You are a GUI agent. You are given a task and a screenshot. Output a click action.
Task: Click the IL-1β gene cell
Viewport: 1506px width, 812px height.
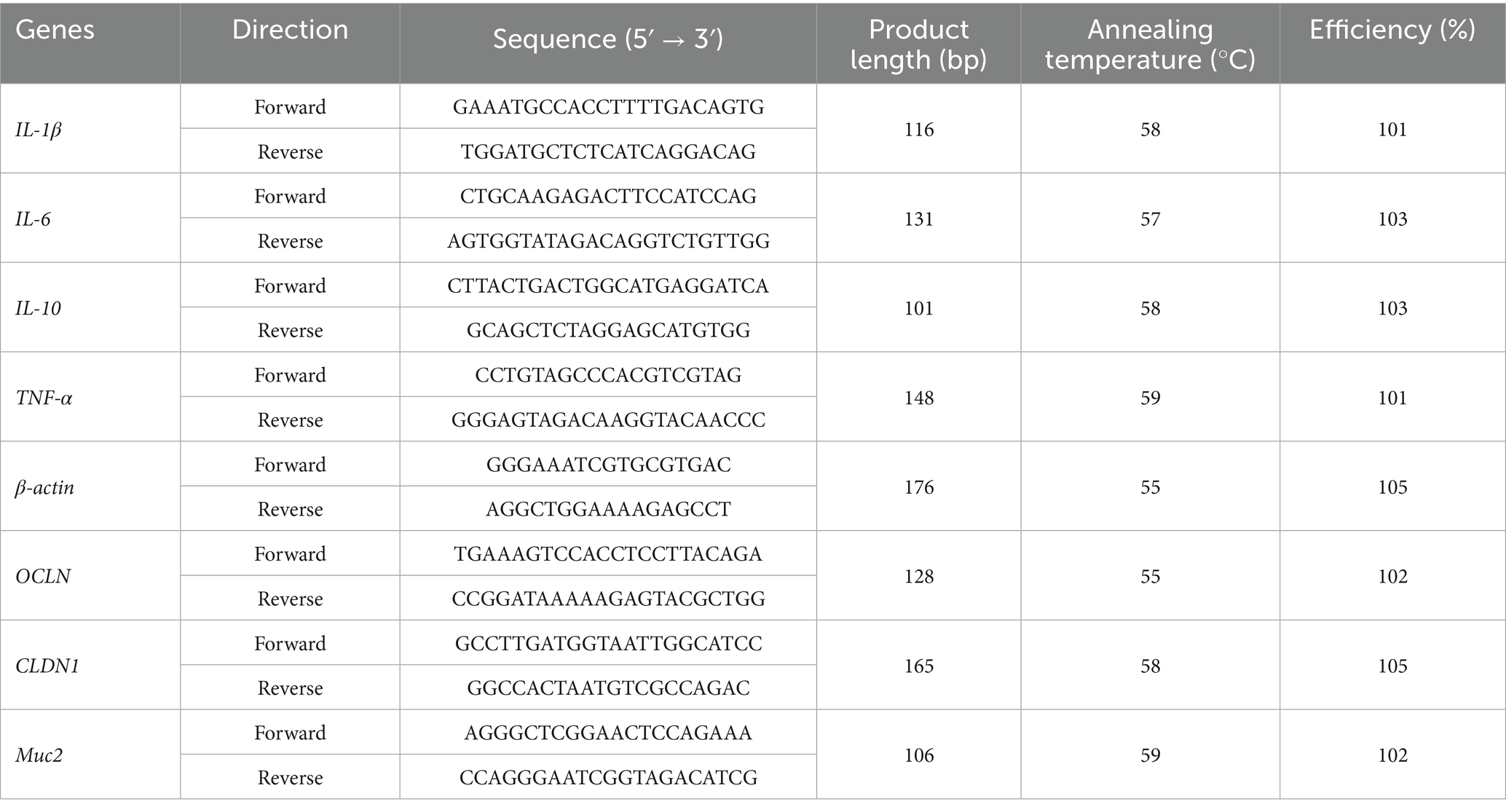pos(39,130)
